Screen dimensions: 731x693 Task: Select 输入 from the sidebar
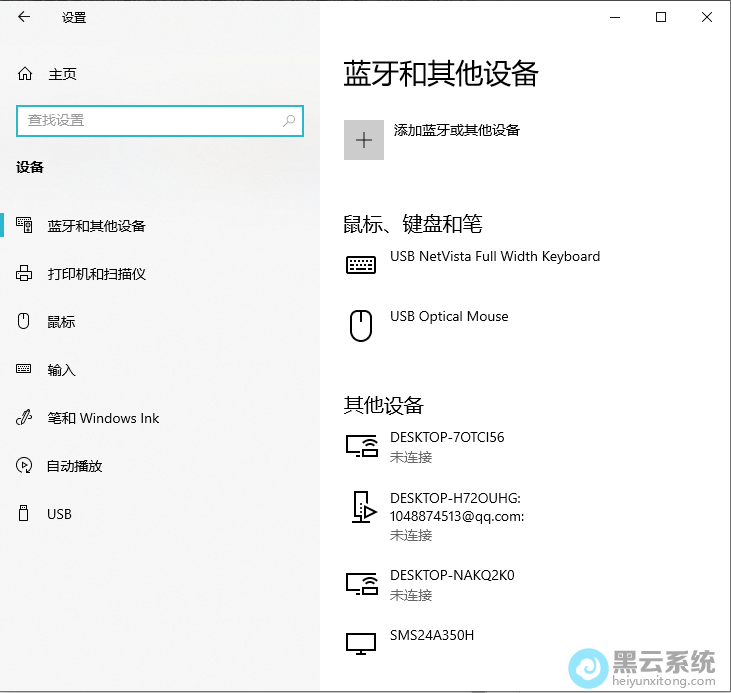61,370
